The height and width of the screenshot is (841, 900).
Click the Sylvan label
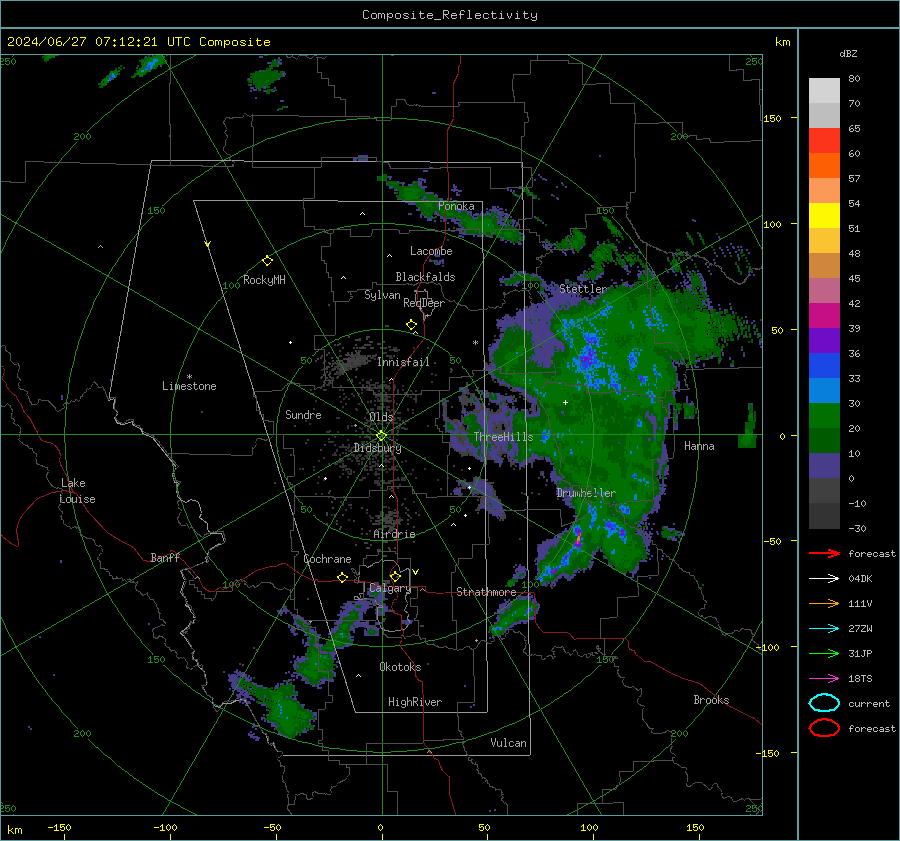(382, 295)
